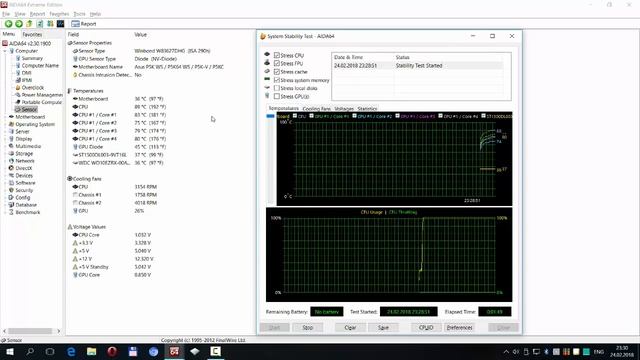Switch to the Statistics tab
The width and height of the screenshot is (640, 360).
click(367, 109)
